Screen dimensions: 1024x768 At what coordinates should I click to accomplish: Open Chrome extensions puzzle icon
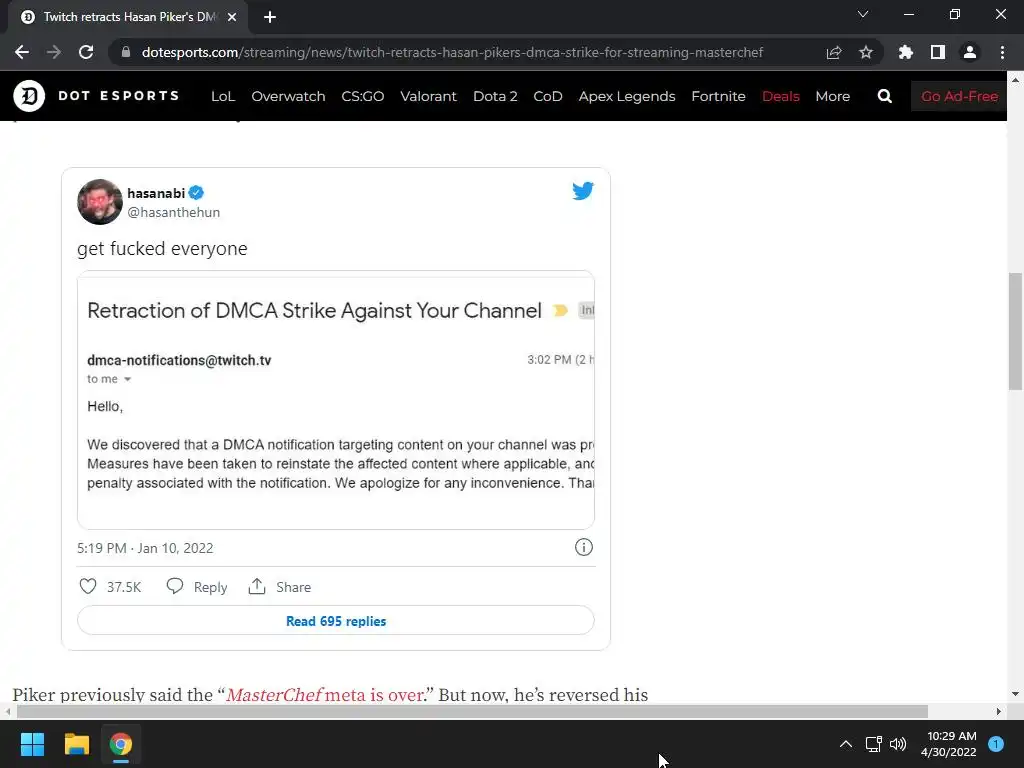(x=906, y=52)
